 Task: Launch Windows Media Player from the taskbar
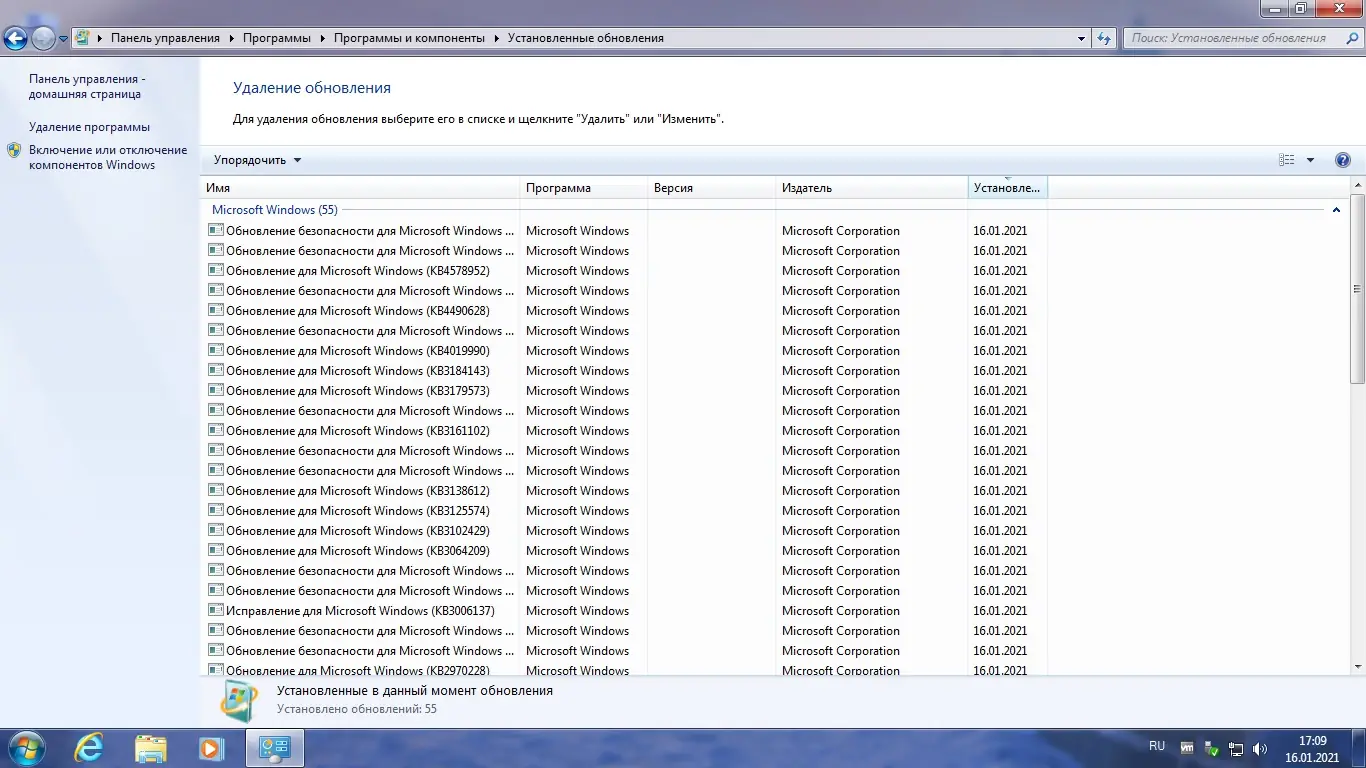tap(211, 747)
